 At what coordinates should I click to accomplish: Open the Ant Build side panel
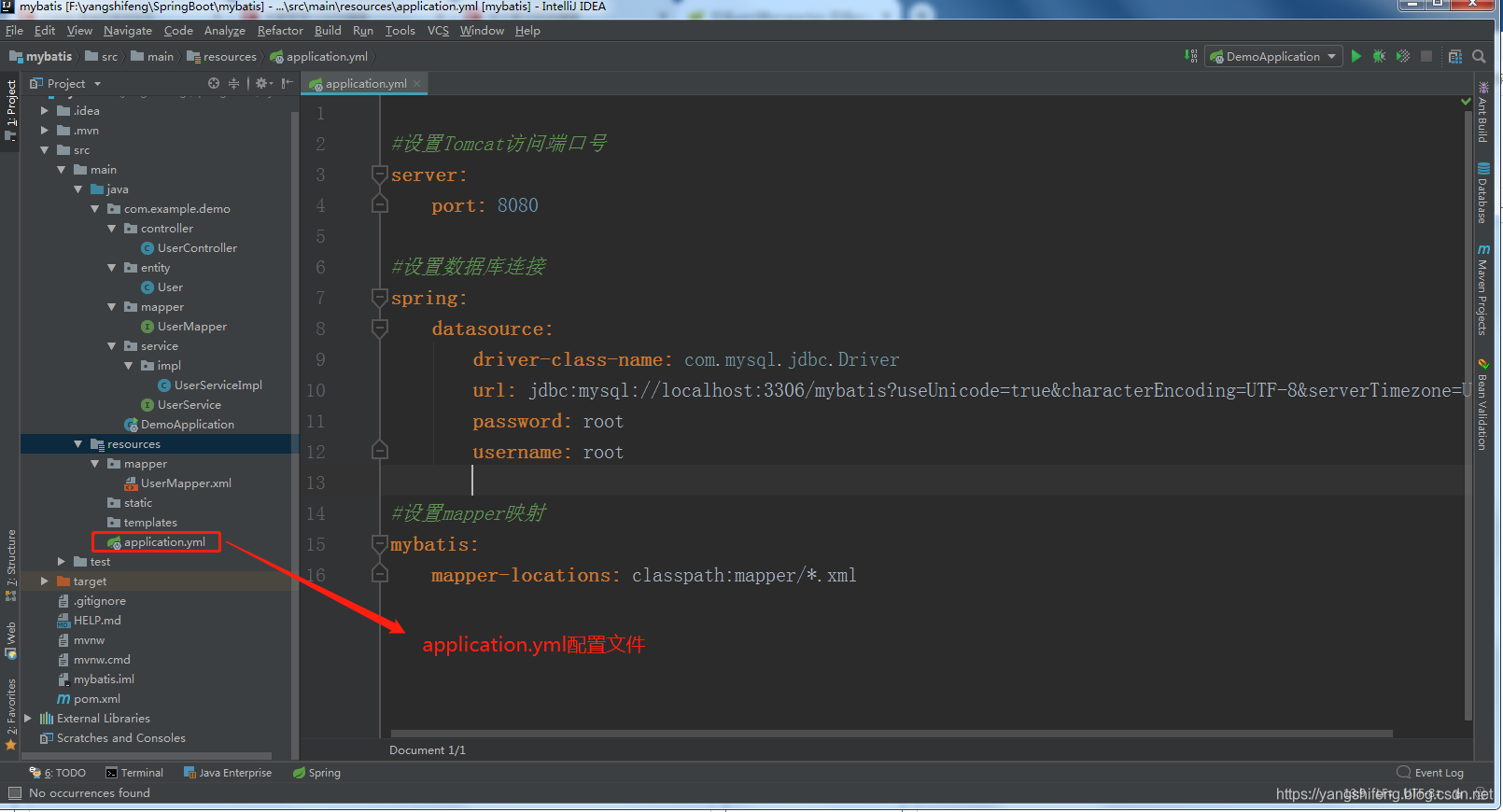(1482, 112)
